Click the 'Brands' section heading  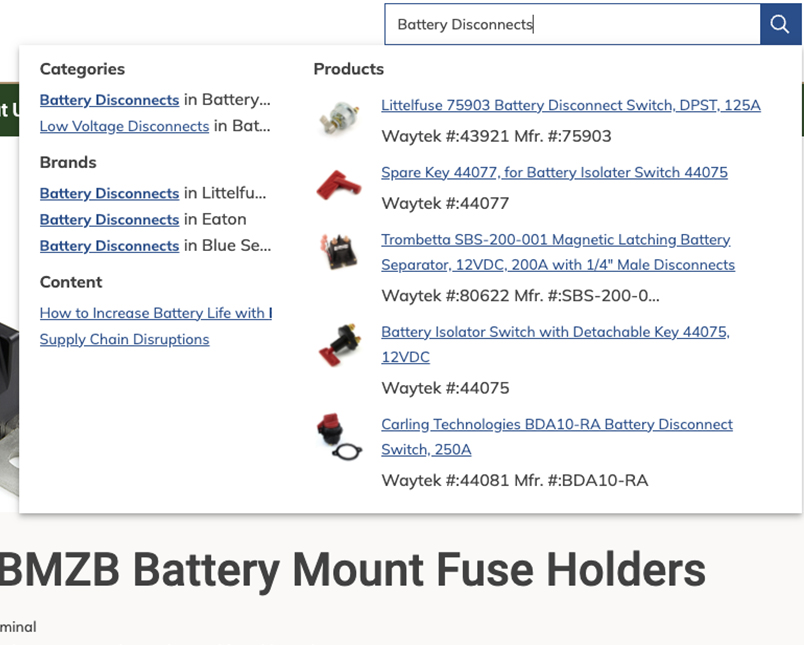[68, 162]
